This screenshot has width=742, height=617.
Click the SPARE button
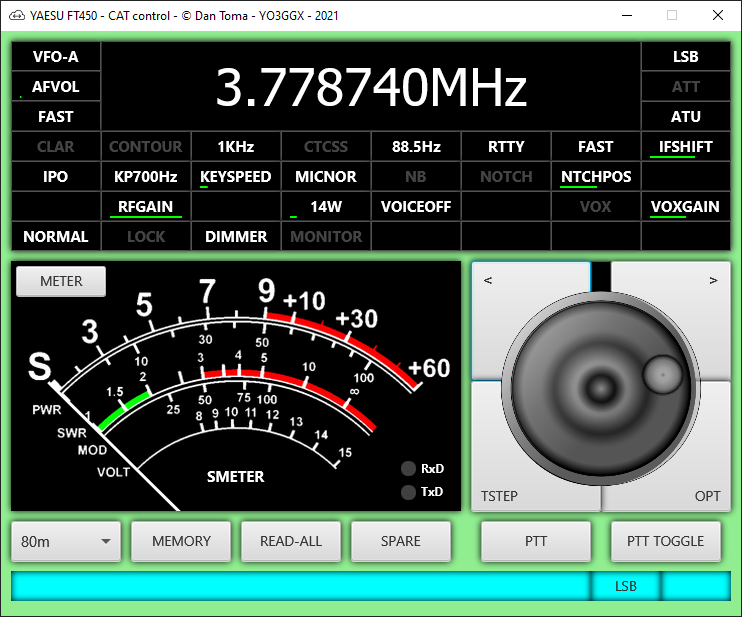point(401,541)
